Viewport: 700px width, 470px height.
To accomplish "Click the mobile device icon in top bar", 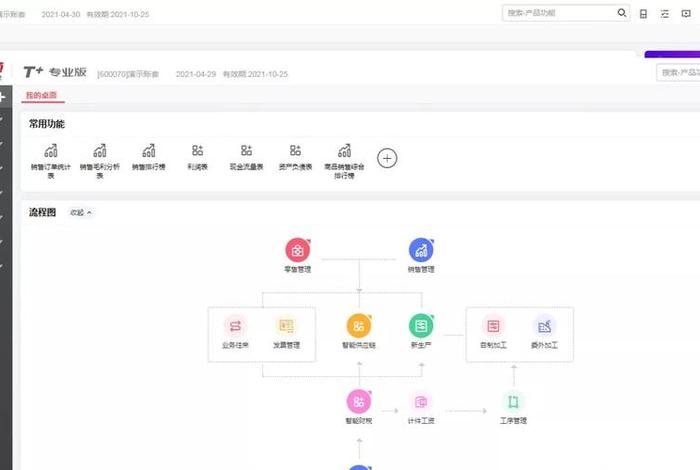I will [643, 14].
